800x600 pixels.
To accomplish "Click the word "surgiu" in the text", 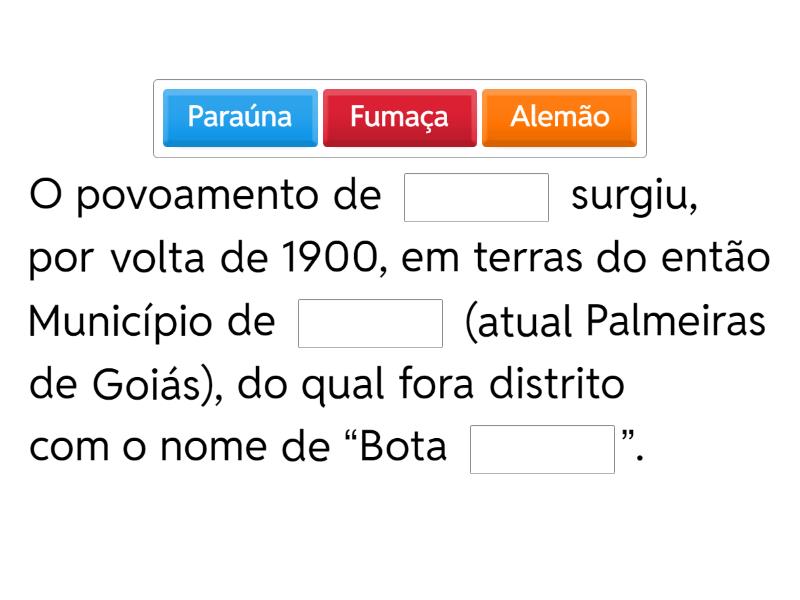I will [x=632, y=197].
